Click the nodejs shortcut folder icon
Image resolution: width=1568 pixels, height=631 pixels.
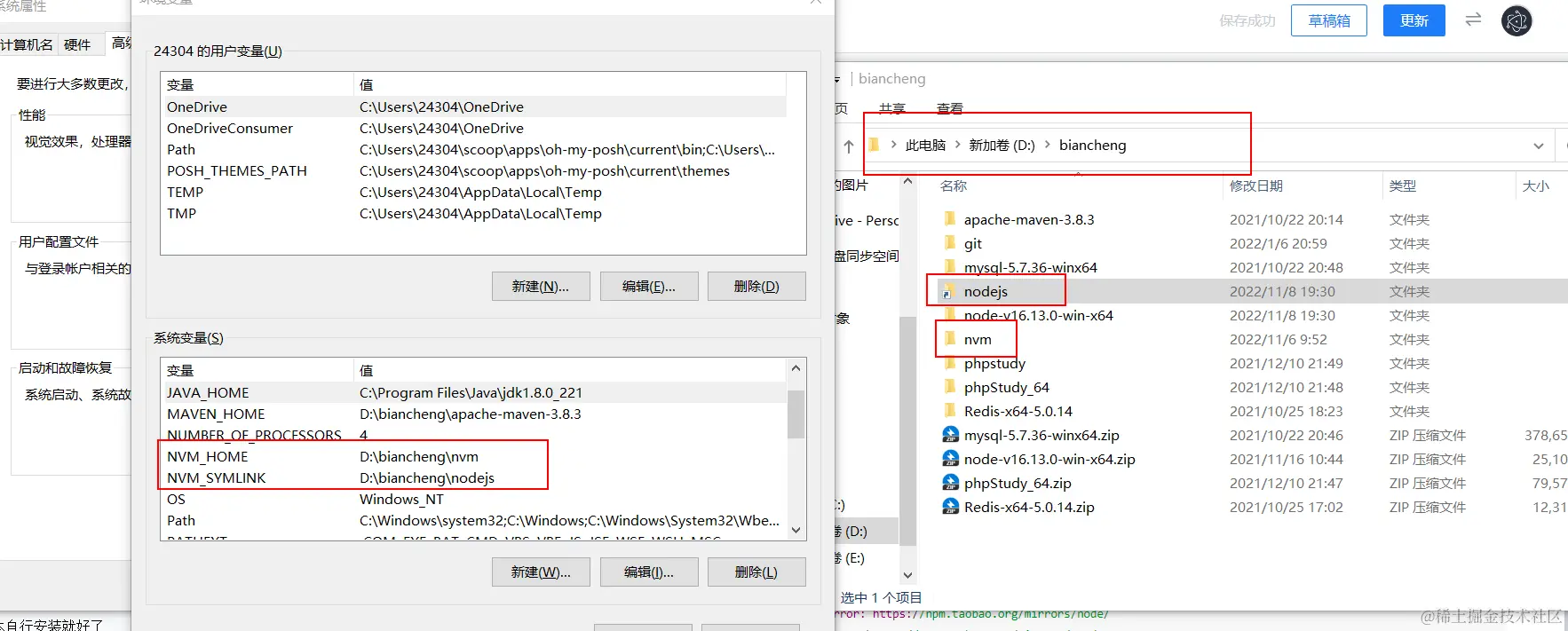(950, 291)
